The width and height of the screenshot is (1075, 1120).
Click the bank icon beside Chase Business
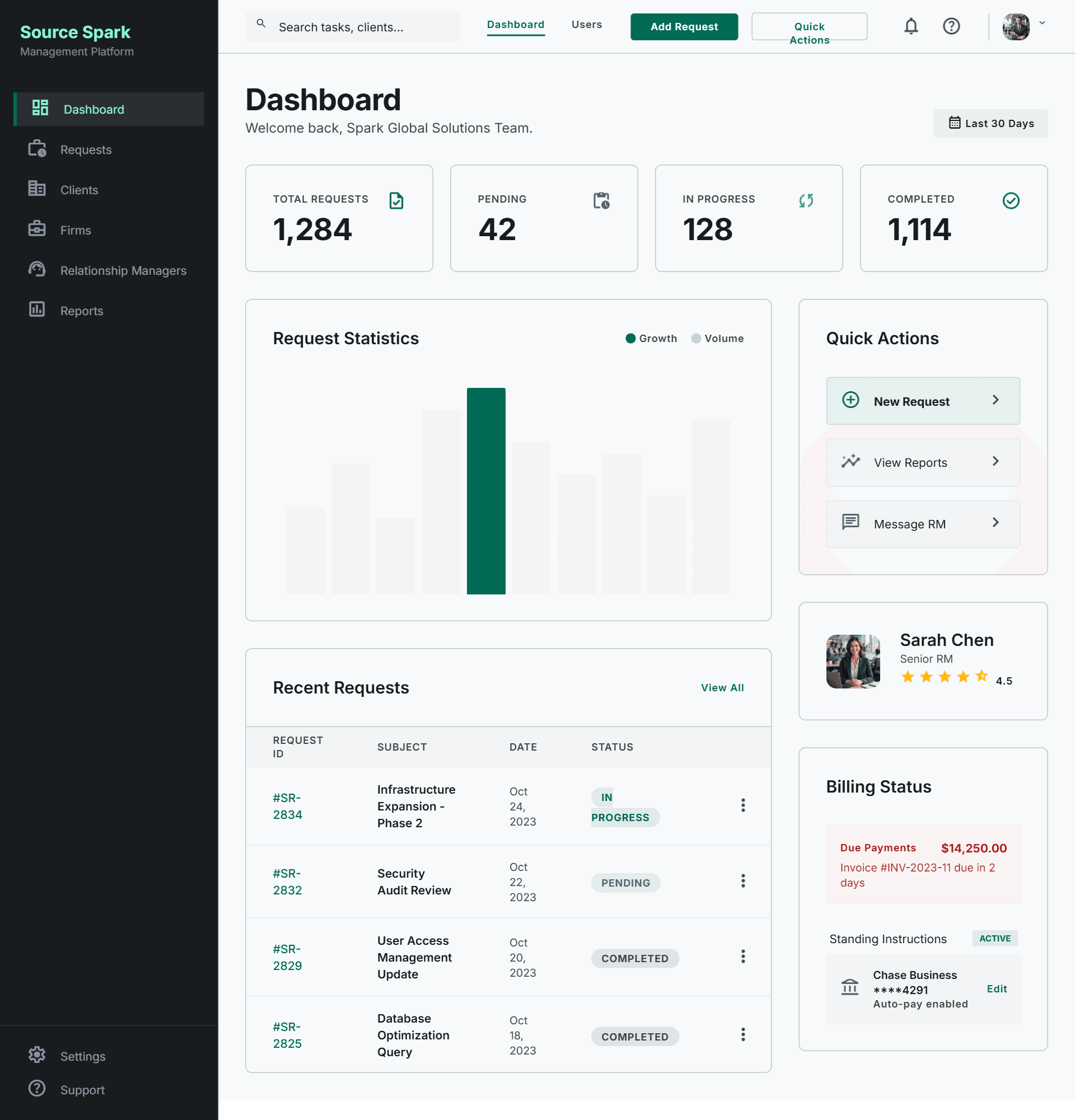850,987
